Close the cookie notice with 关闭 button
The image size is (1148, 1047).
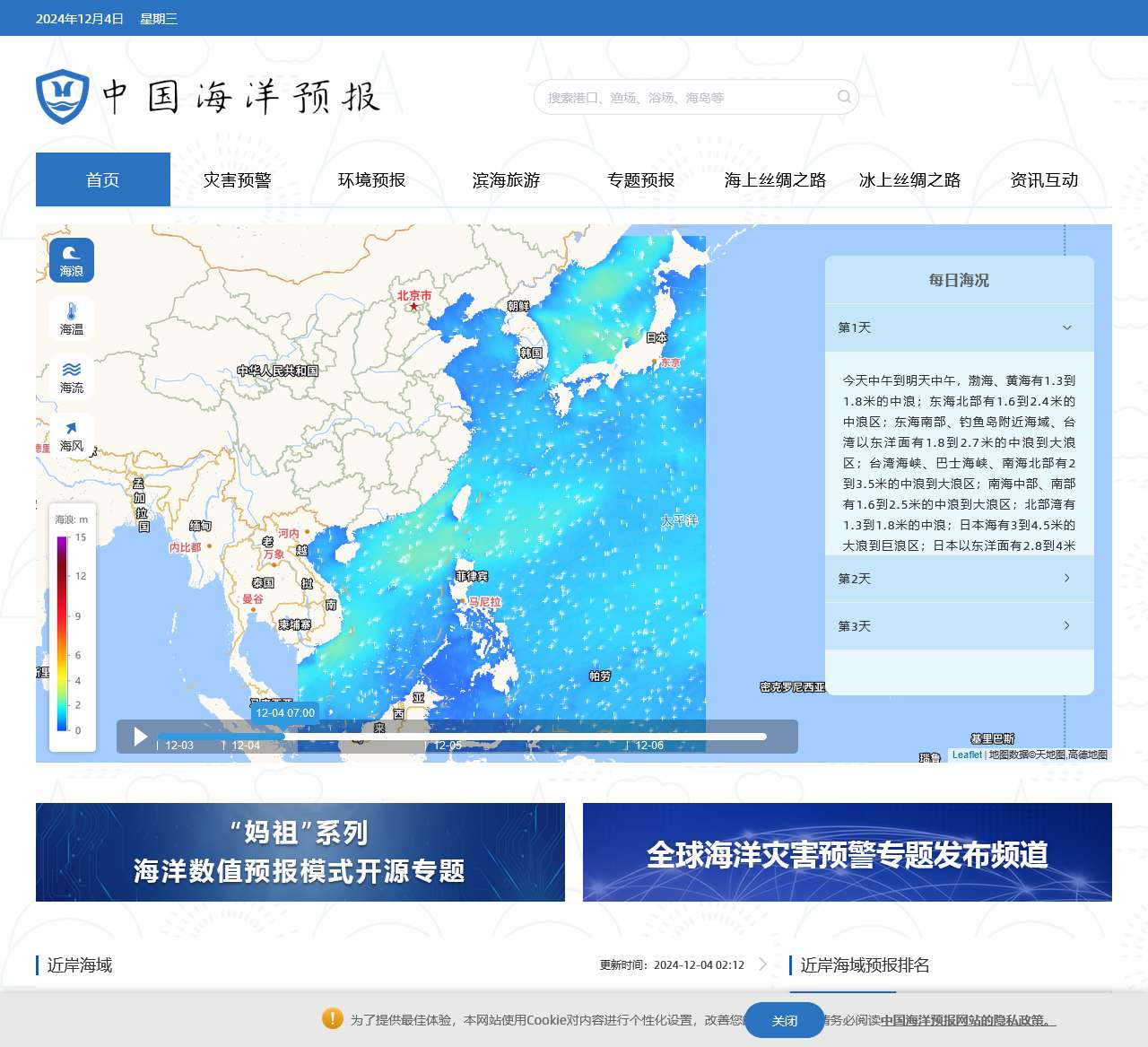pyautogui.click(x=784, y=1020)
